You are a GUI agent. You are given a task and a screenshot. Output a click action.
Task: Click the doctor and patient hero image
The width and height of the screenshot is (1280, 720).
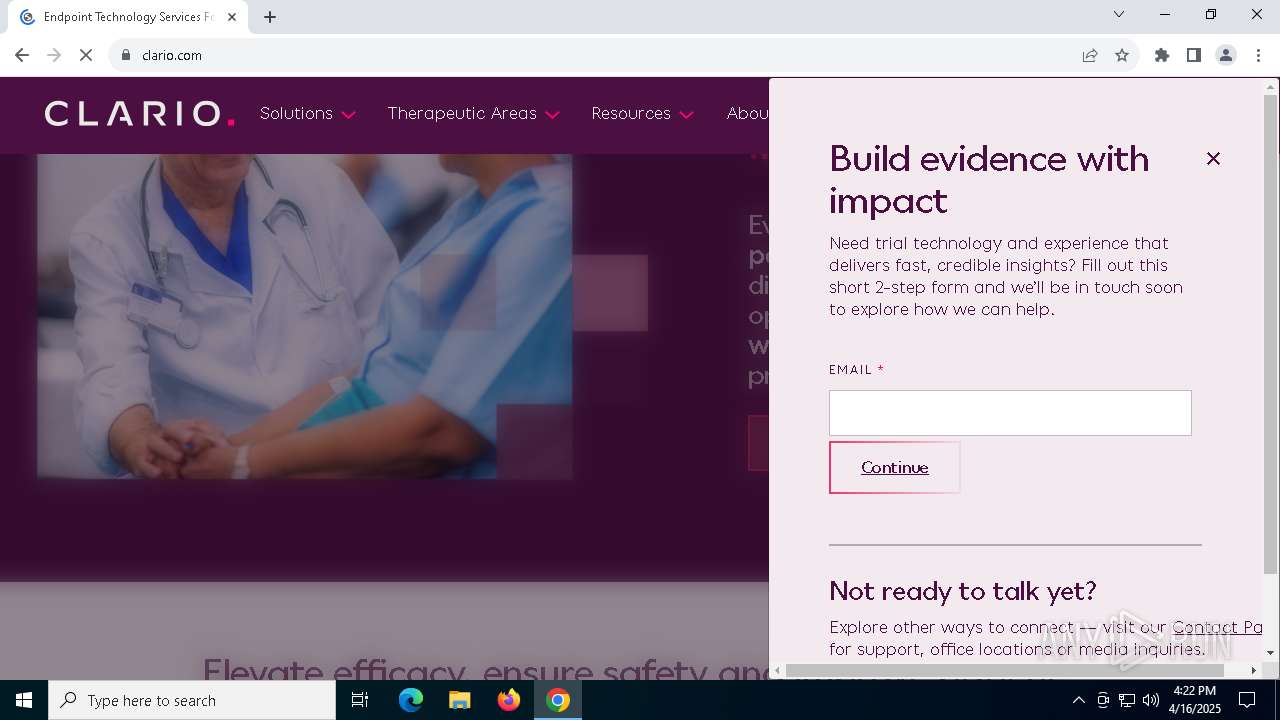click(x=305, y=316)
